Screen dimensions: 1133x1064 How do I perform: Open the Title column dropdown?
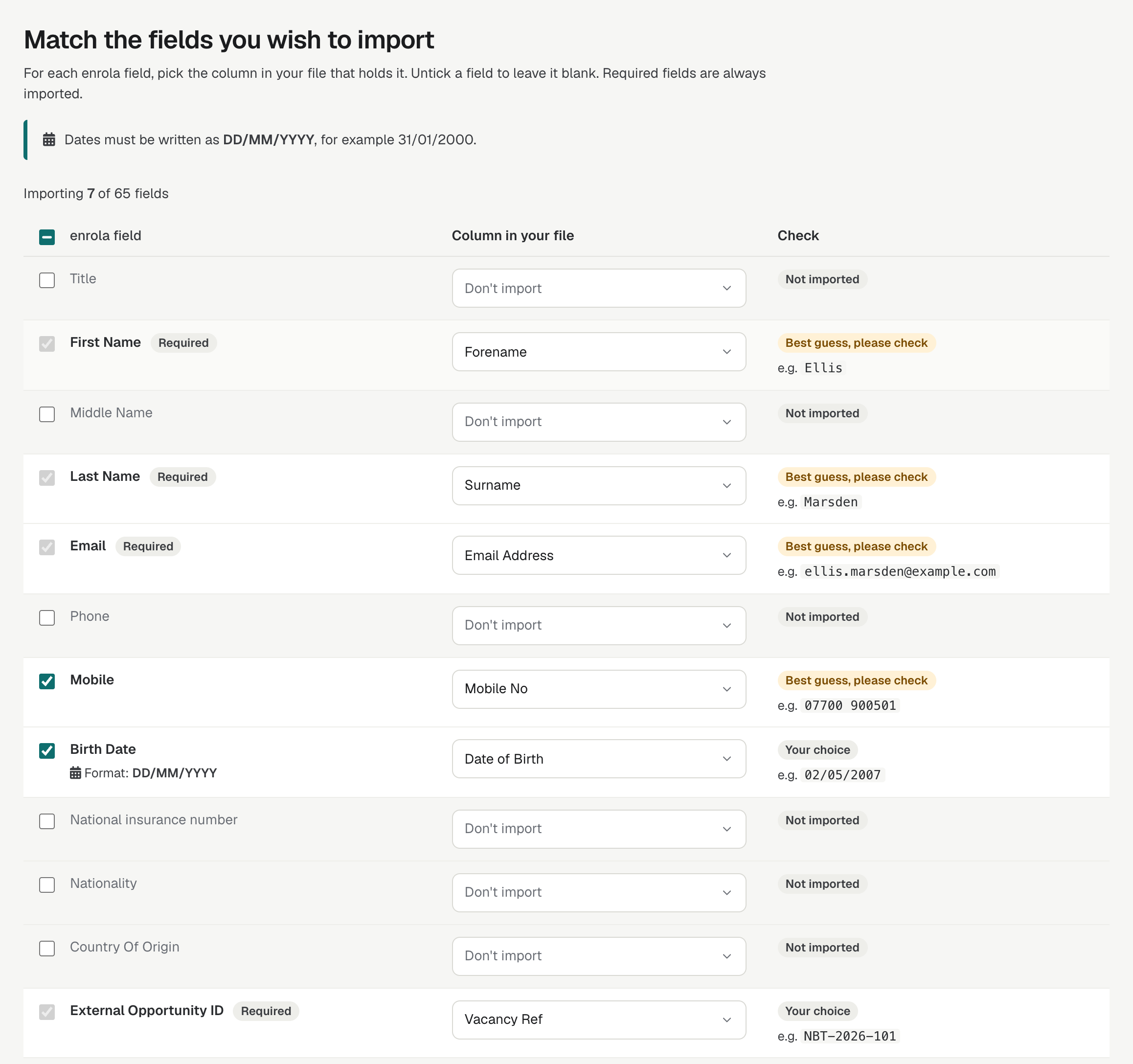[599, 288]
